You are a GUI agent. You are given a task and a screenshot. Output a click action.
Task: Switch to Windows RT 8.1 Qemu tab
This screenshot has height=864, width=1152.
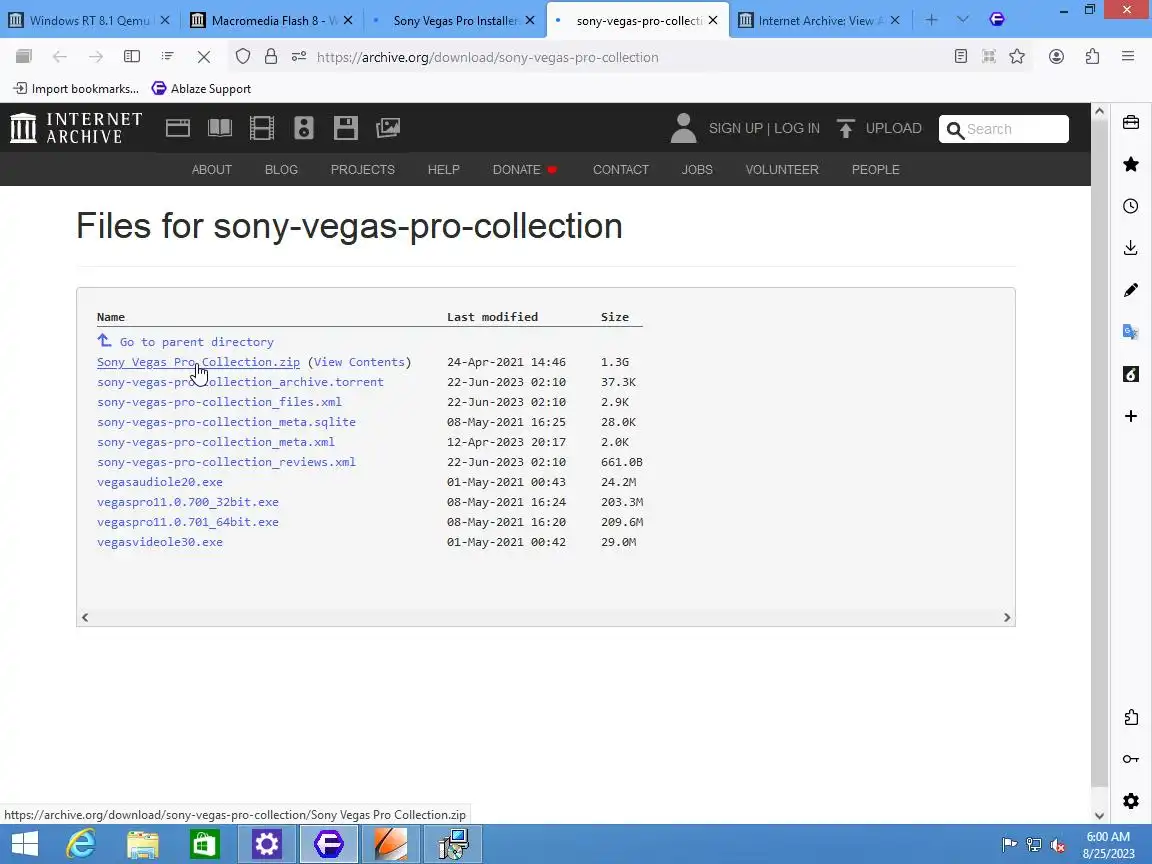[90, 21]
